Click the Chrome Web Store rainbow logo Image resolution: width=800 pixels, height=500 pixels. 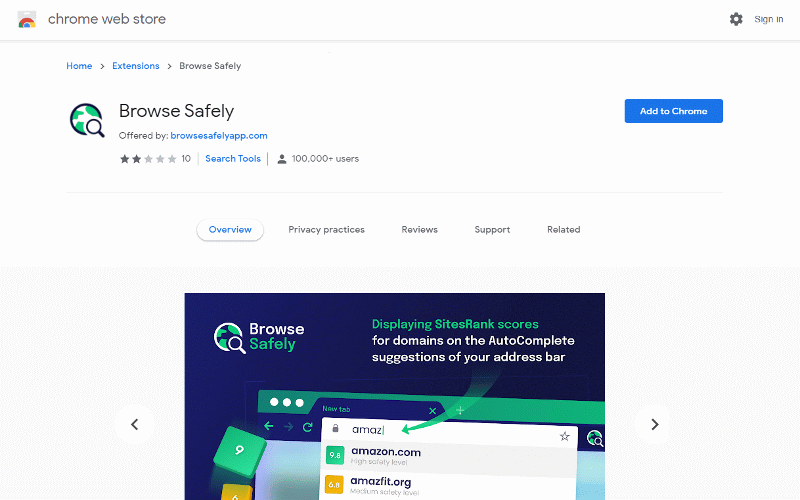[x=27, y=19]
